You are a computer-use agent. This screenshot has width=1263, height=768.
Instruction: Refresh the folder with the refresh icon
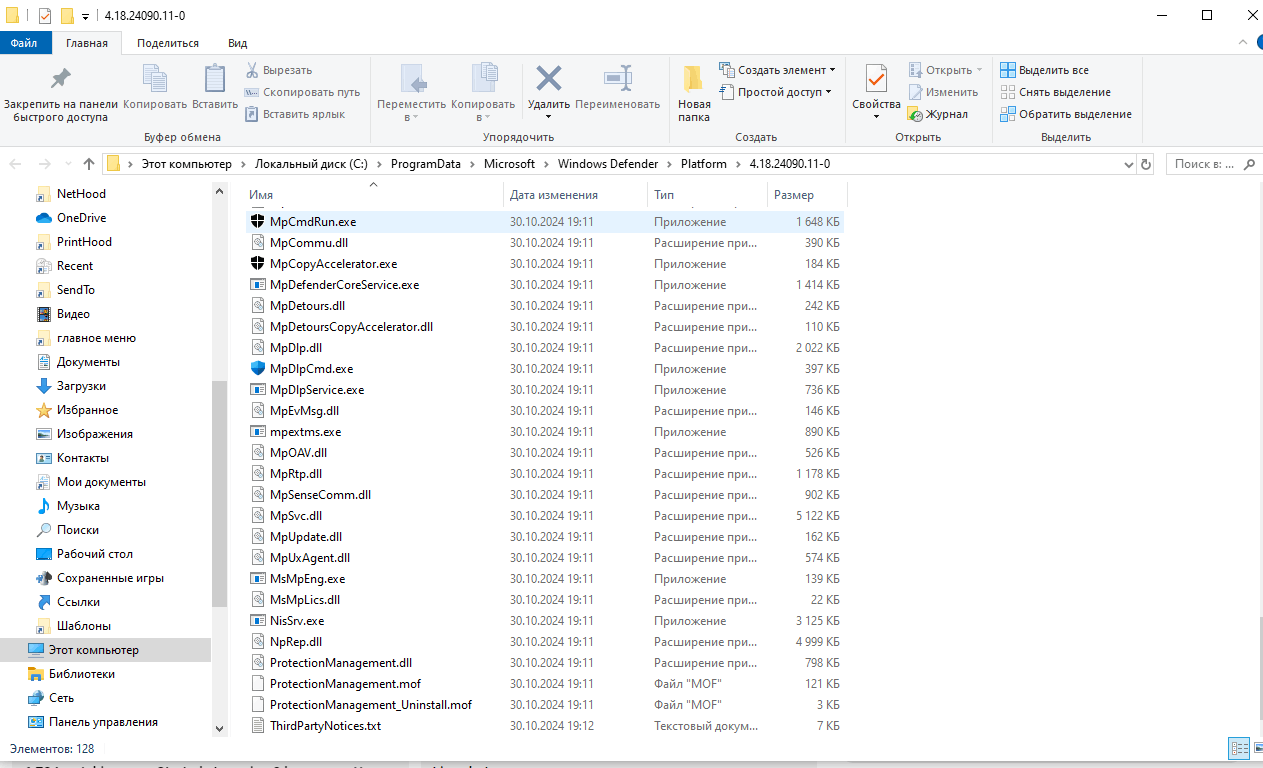[x=1145, y=163]
